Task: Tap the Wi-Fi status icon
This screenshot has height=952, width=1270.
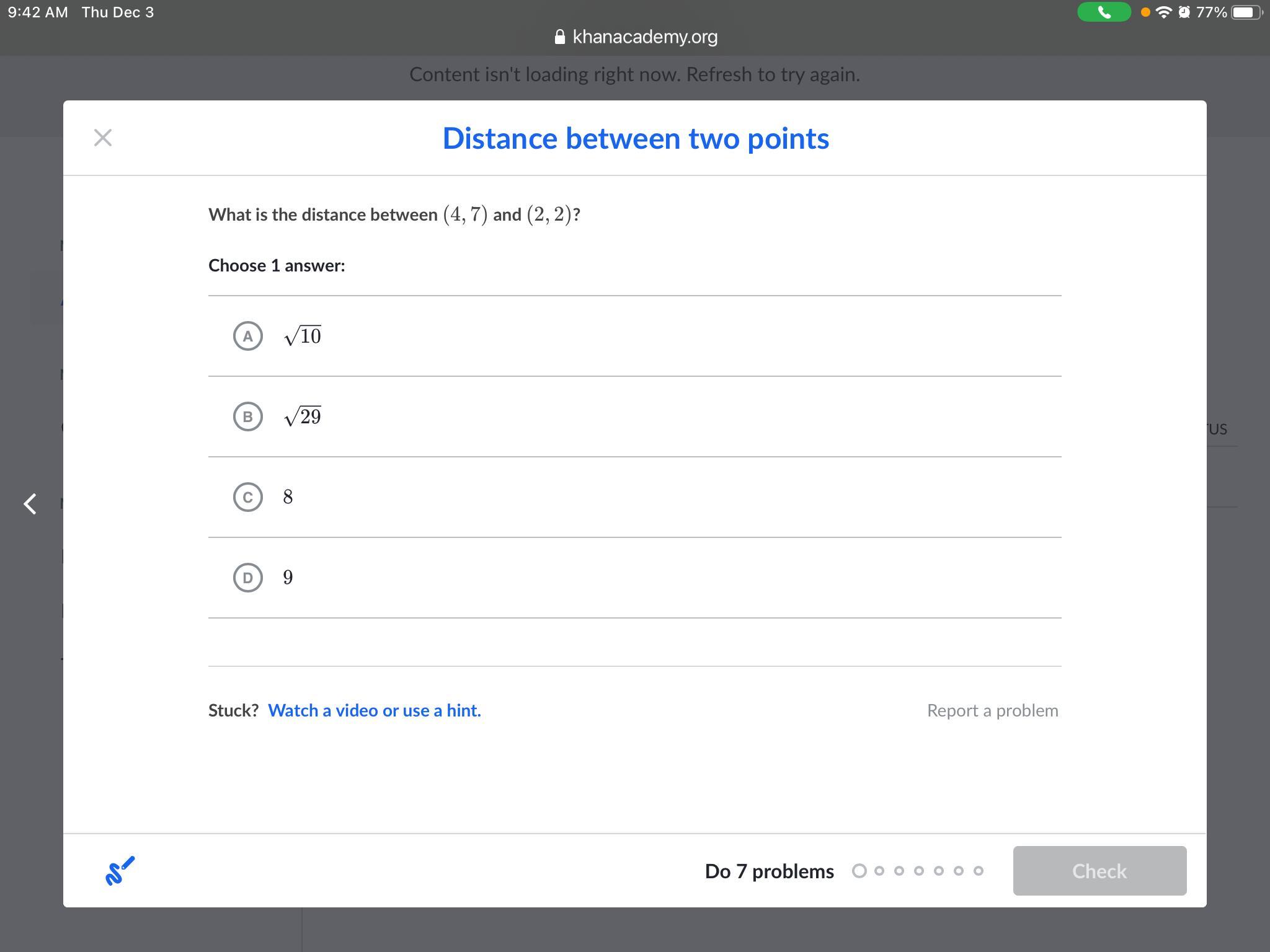Action: pyautogui.click(x=1164, y=12)
